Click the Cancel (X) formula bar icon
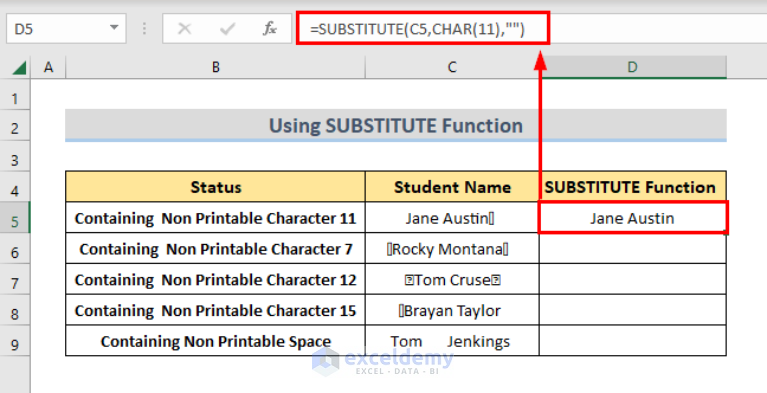Image resolution: width=767 pixels, height=393 pixels. [x=184, y=29]
